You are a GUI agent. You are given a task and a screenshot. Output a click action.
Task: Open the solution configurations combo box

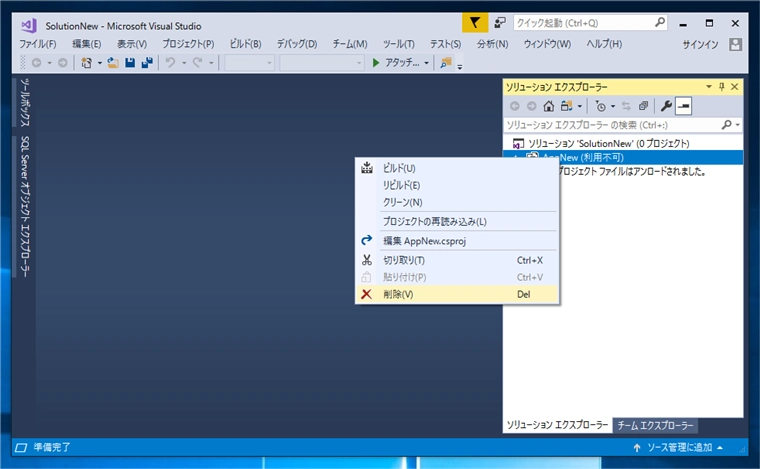click(249, 63)
